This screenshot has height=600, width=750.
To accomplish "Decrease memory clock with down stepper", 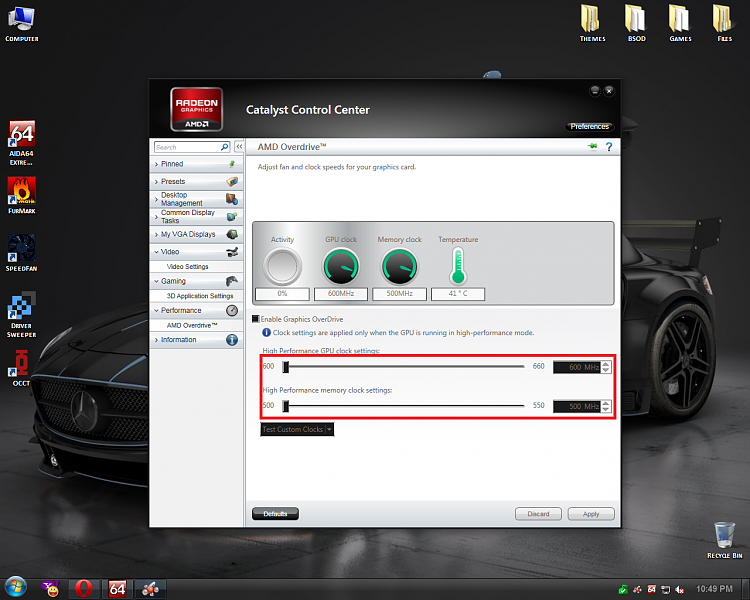I will click(606, 409).
